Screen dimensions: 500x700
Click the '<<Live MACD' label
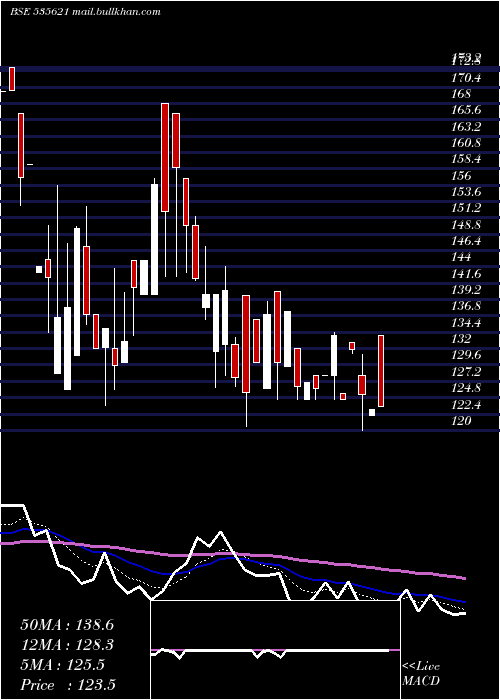(x=421, y=674)
